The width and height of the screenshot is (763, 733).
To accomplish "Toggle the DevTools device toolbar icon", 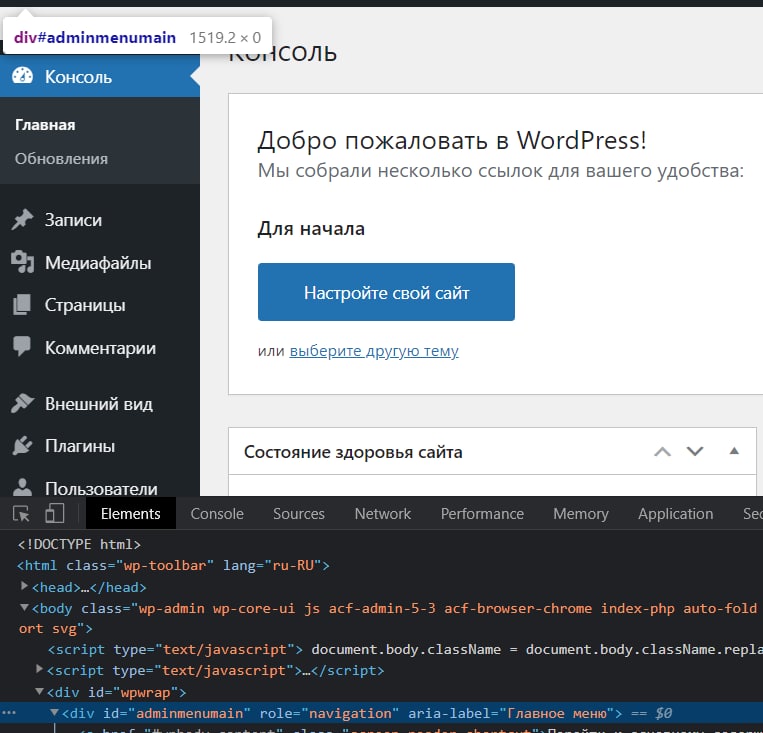I will pos(54,513).
